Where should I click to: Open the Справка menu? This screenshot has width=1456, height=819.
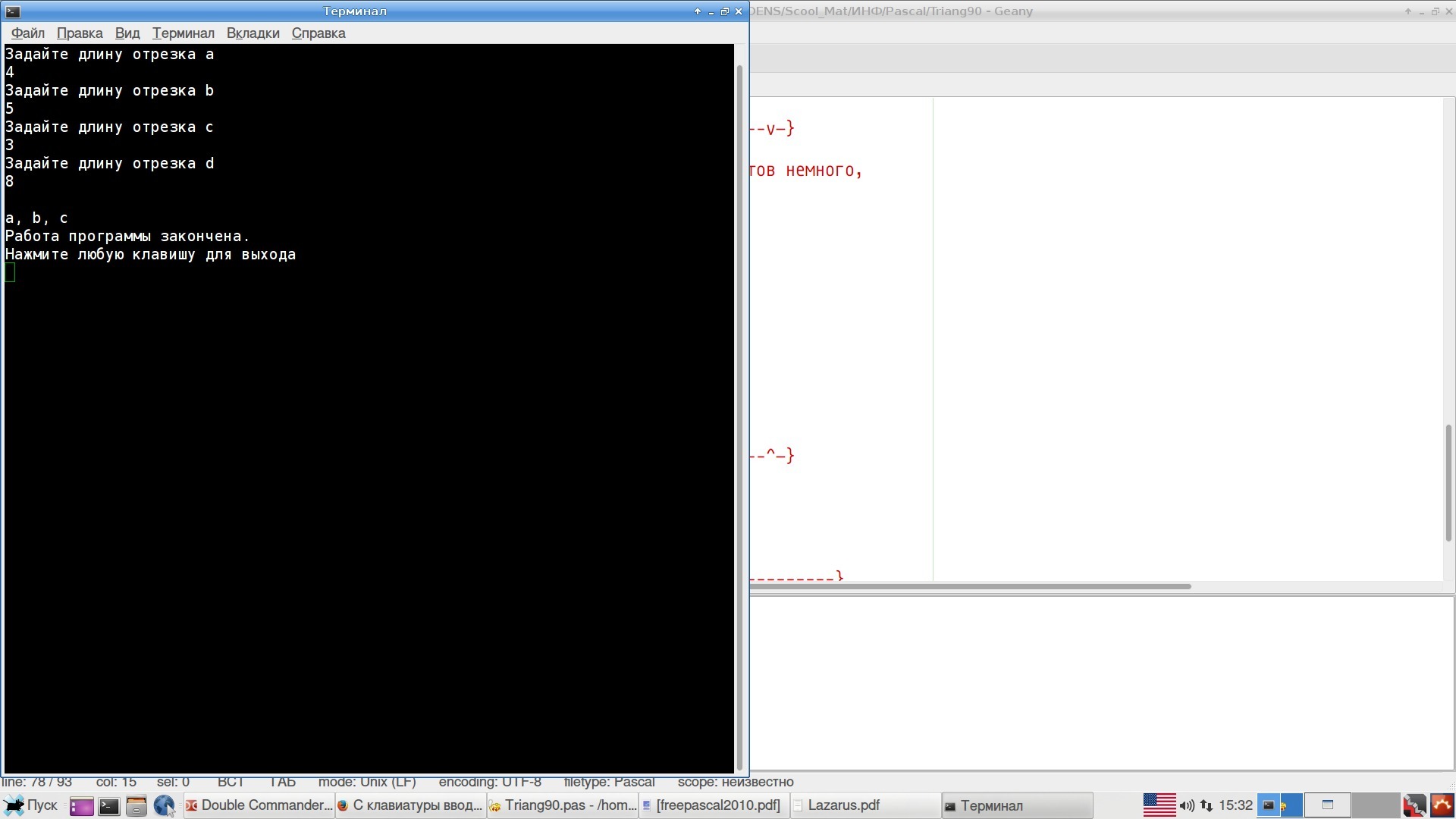(x=318, y=33)
